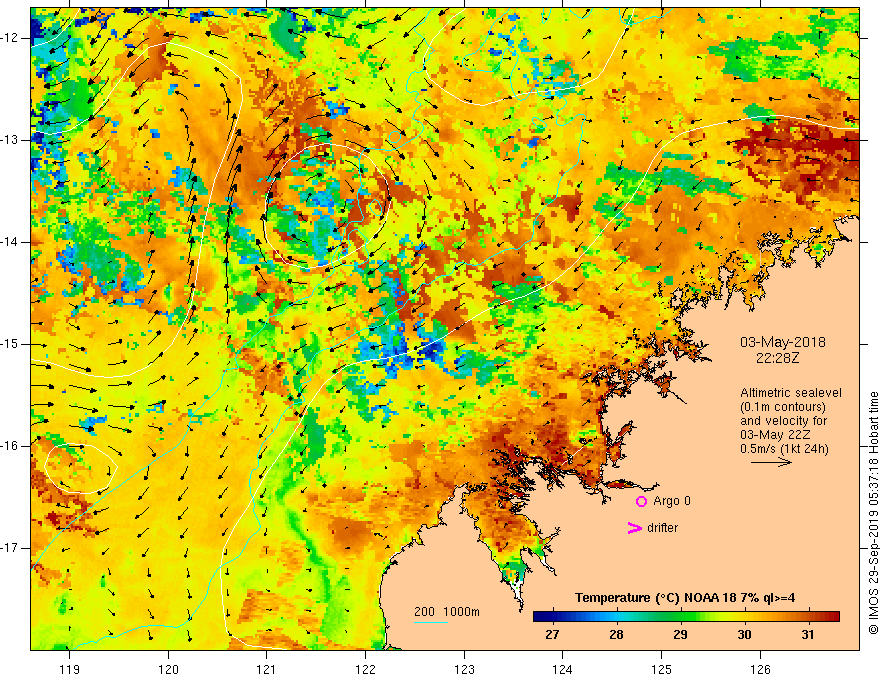The height and width of the screenshot is (680, 880).
Task: Select the 'Argo 0' legend label
Action: [672, 500]
